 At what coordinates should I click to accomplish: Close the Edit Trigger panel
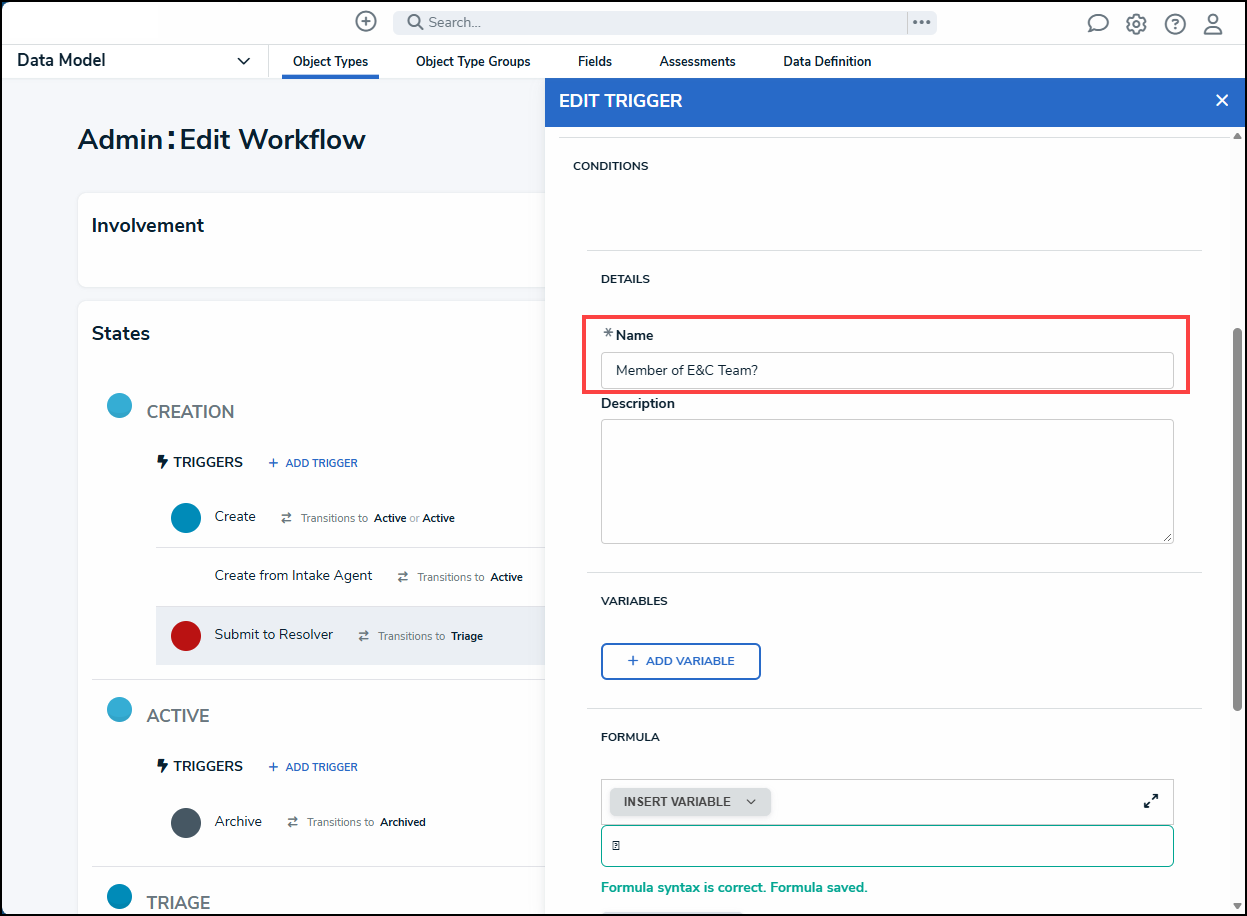[1222, 100]
